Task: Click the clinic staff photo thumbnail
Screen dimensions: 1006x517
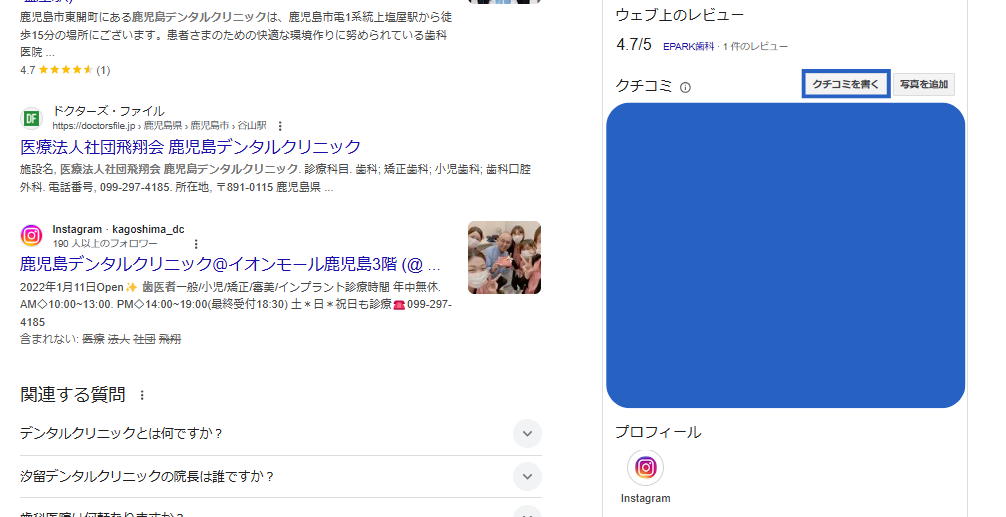Action: 504,257
